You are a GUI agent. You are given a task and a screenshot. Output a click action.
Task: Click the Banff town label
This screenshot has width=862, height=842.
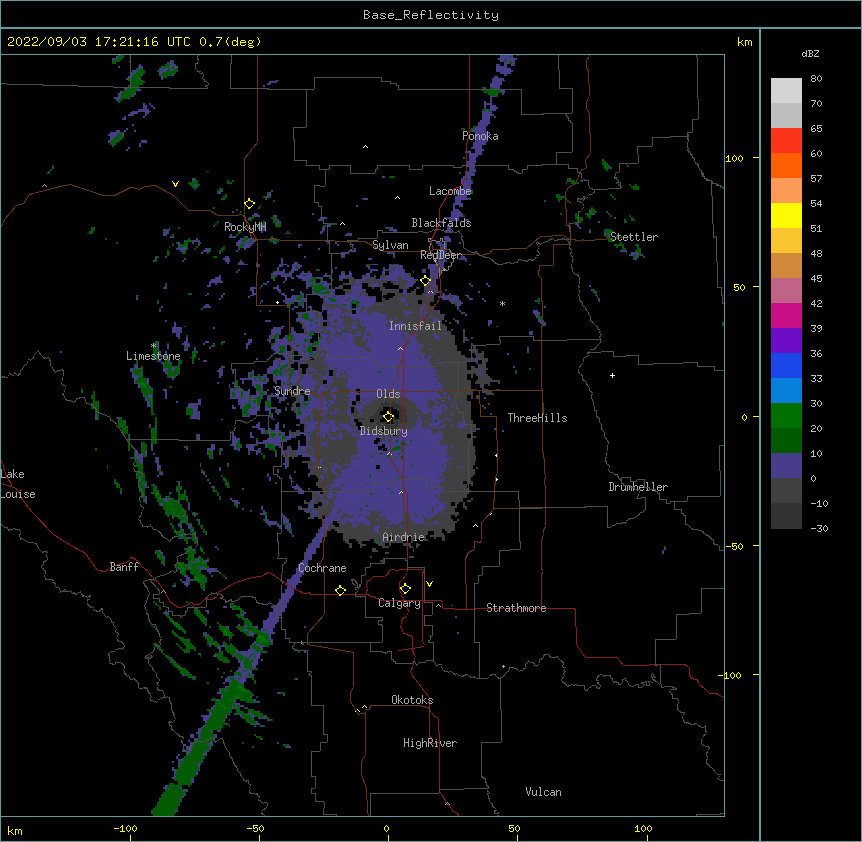[x=124, y=567]
